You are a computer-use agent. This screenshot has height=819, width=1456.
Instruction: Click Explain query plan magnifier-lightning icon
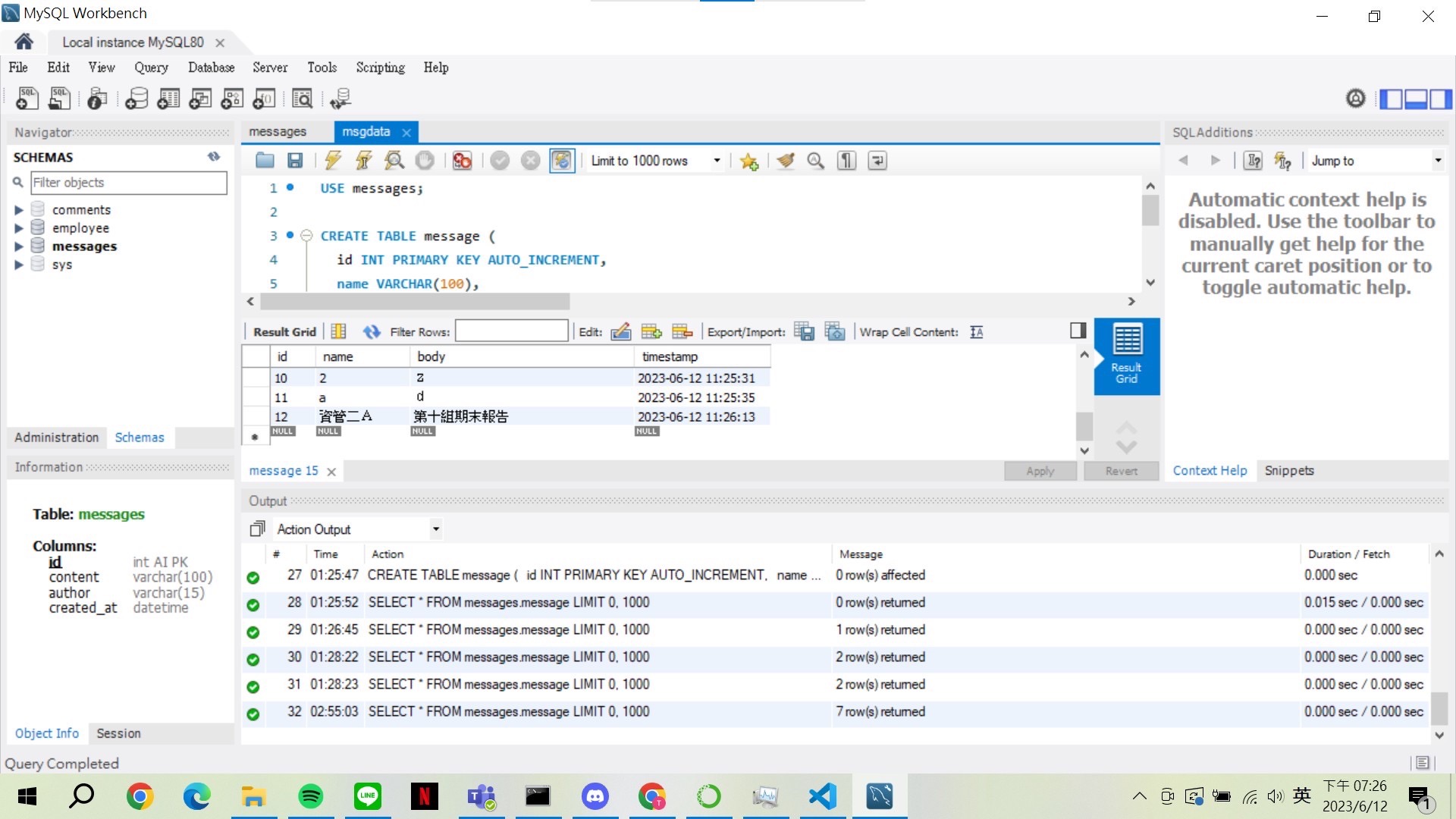(394, 160)
